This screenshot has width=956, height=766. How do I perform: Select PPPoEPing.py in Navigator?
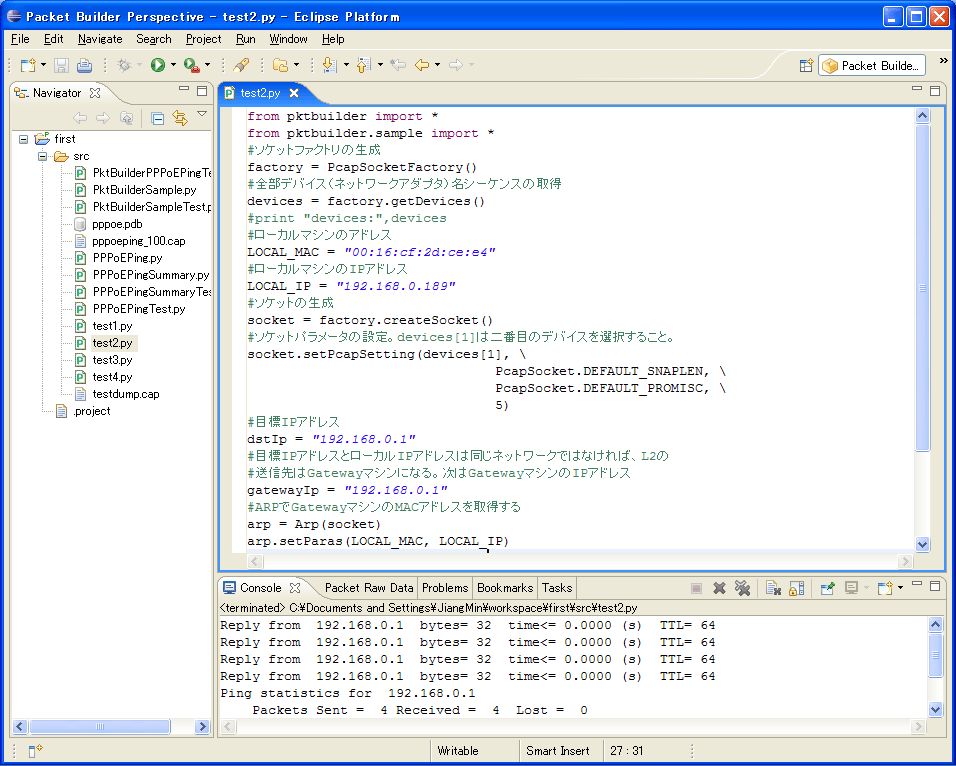pos(127,258)
